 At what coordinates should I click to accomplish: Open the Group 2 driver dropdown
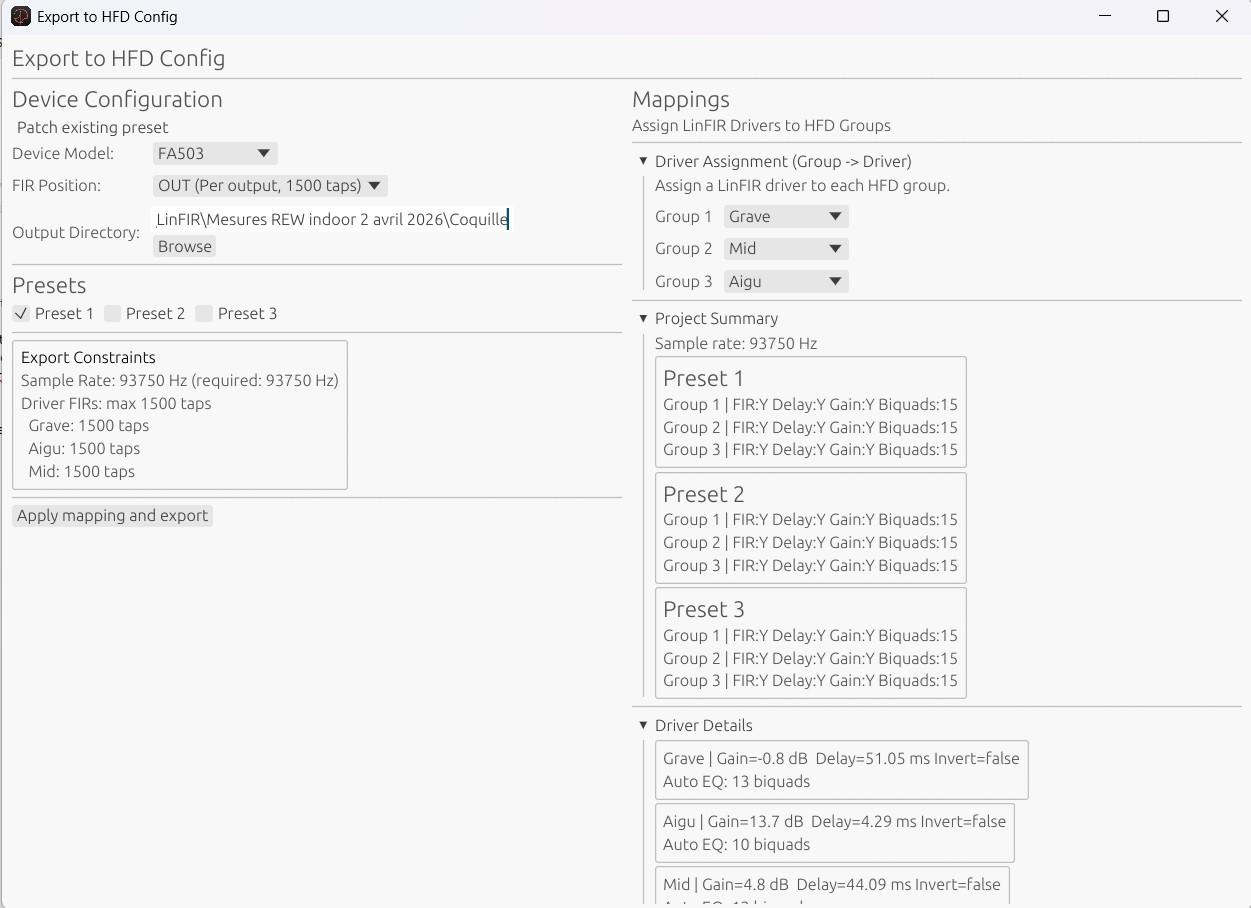coord(785,249)
